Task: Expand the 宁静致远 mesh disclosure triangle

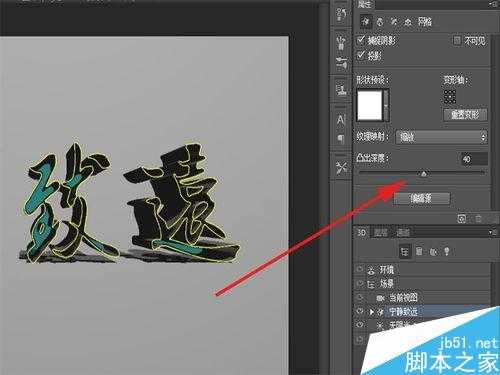Action: (x=371, y=312)
